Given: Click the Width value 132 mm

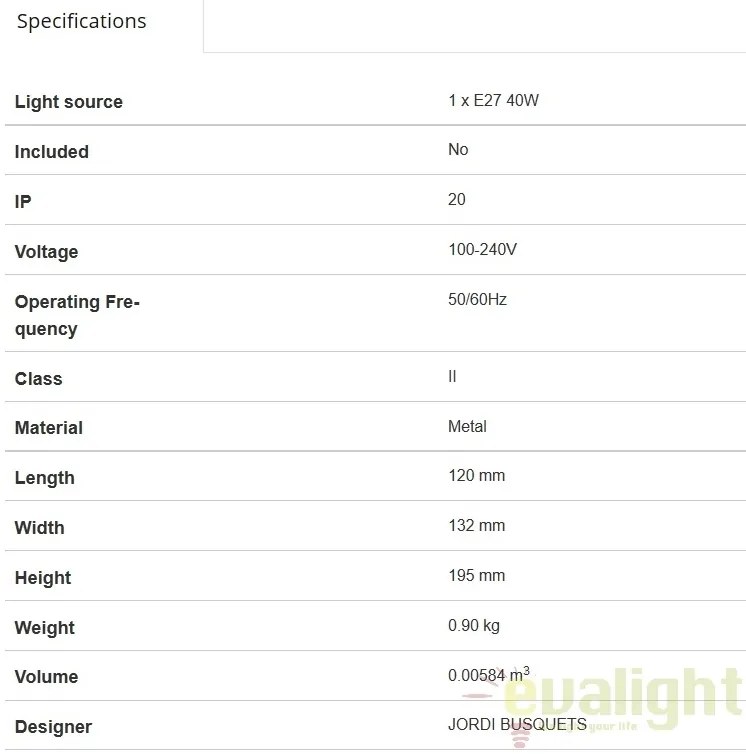Looking at the screenshot, I should tap(476, 526).
